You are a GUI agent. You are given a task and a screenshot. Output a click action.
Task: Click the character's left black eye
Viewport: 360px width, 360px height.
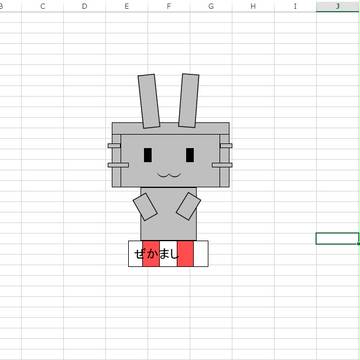pos(148,155)
